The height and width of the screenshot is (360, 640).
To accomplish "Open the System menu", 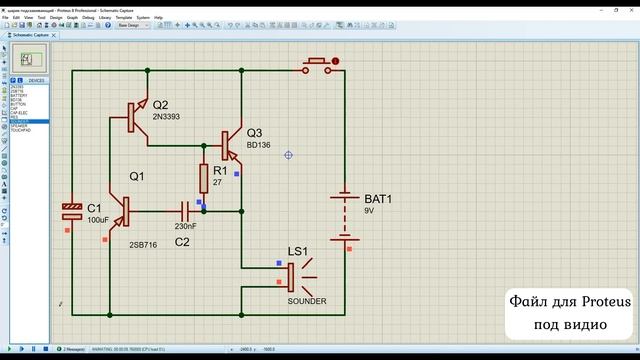I will tap(143, 18).
